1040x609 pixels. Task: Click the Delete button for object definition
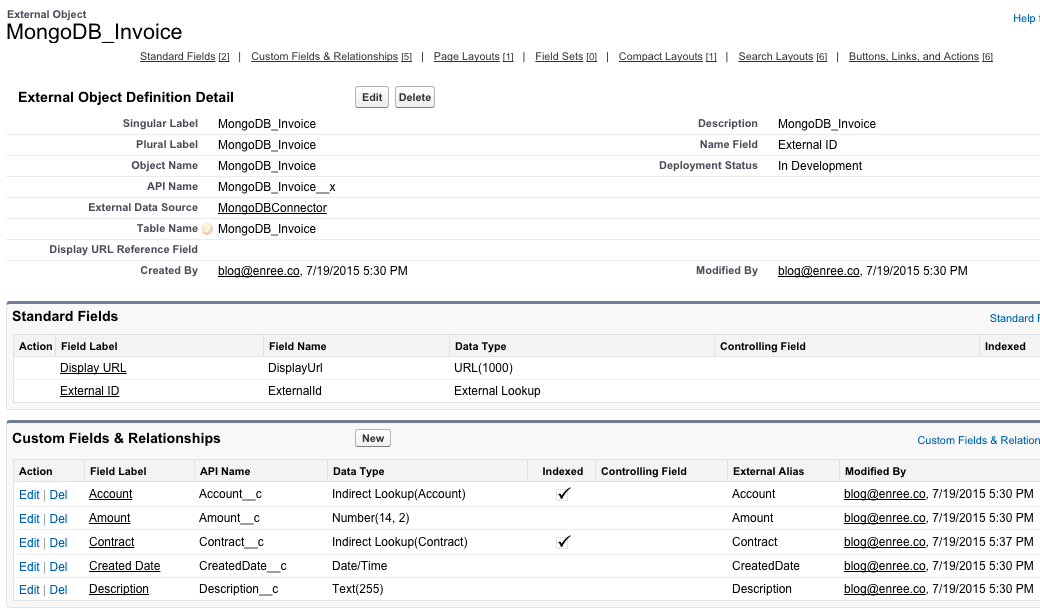[415, 97]
